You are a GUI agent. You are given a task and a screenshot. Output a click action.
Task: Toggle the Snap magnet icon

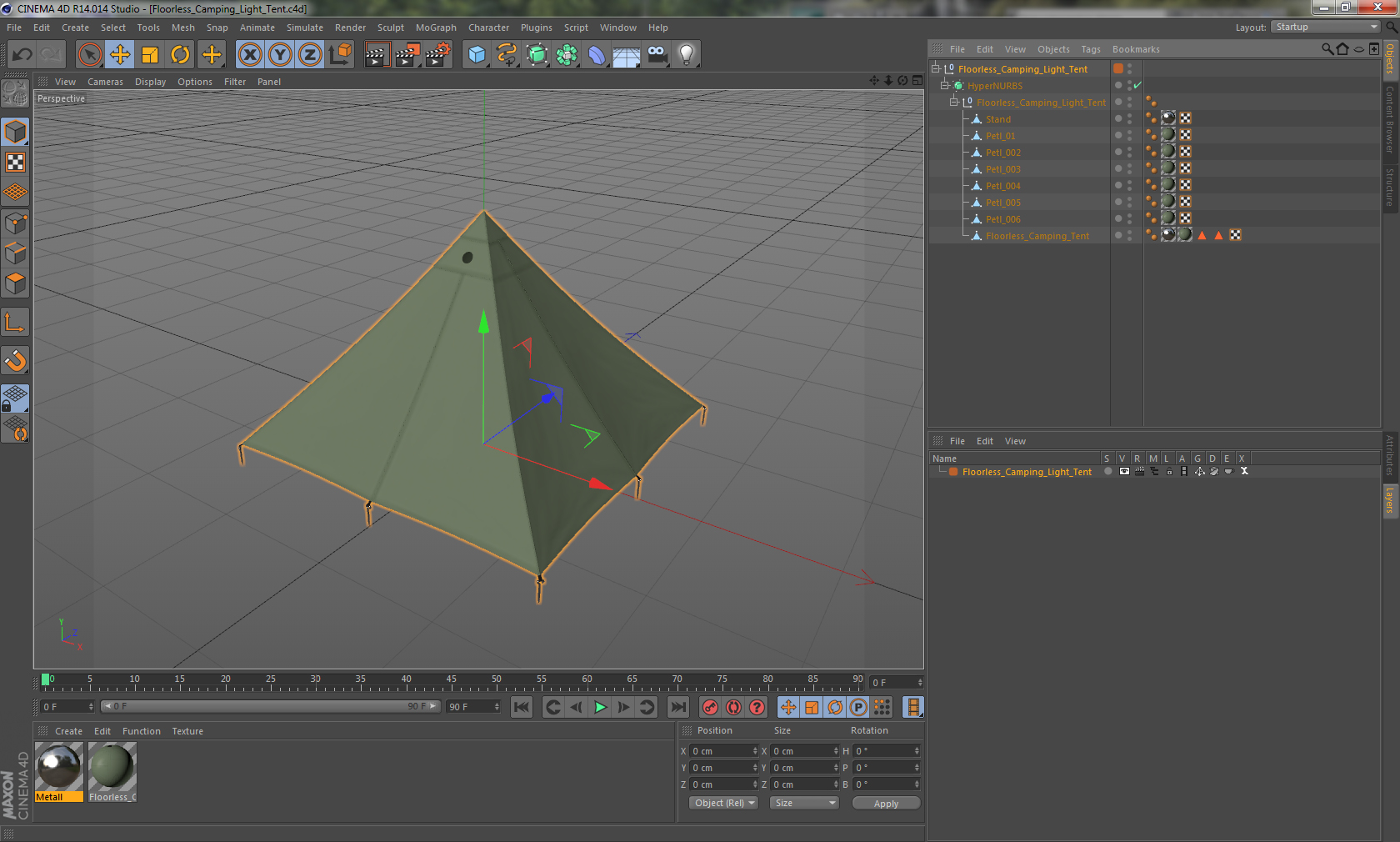pyautogui.click(x=15, y=361)
